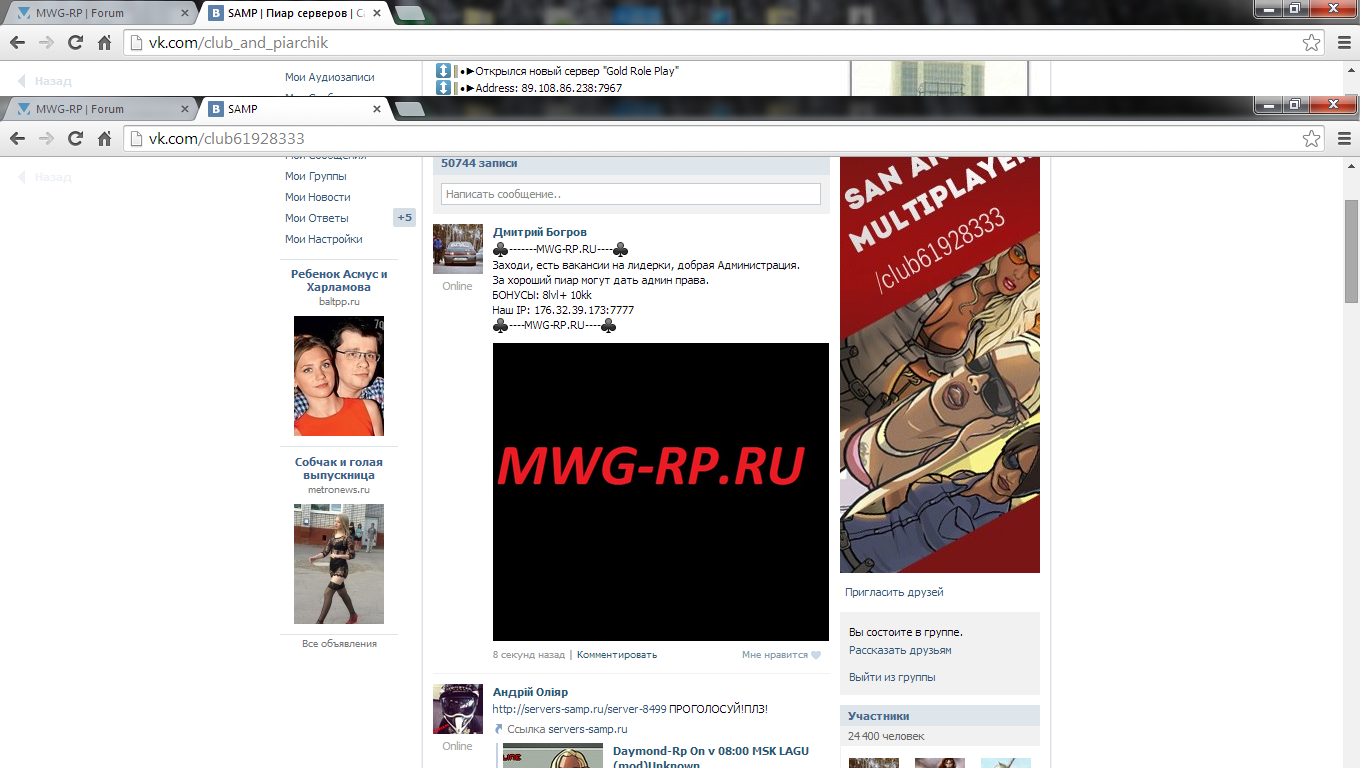Open the MWG-RP.RU post image
This screenshot has width=1360, height=768.
click(x=661, y=492)
